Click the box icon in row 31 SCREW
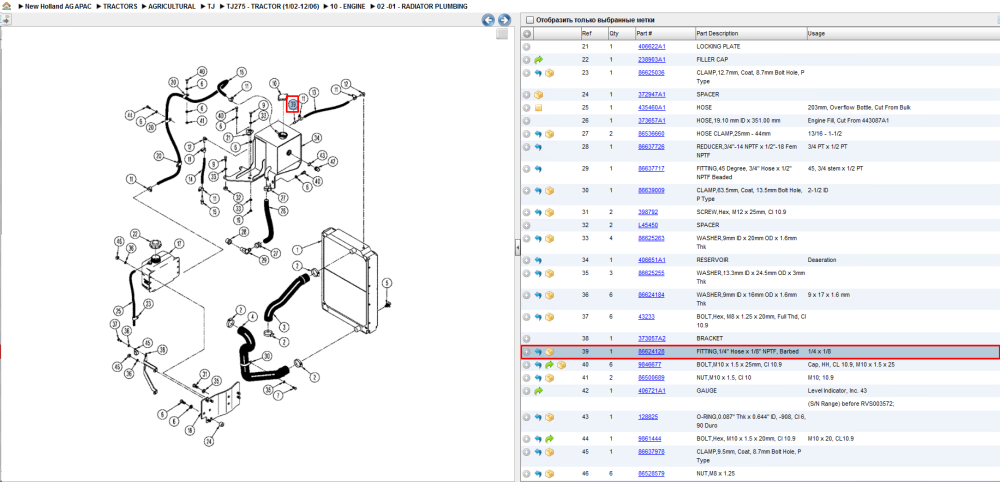The image size is (1000, 482). [x=549, y=212]
